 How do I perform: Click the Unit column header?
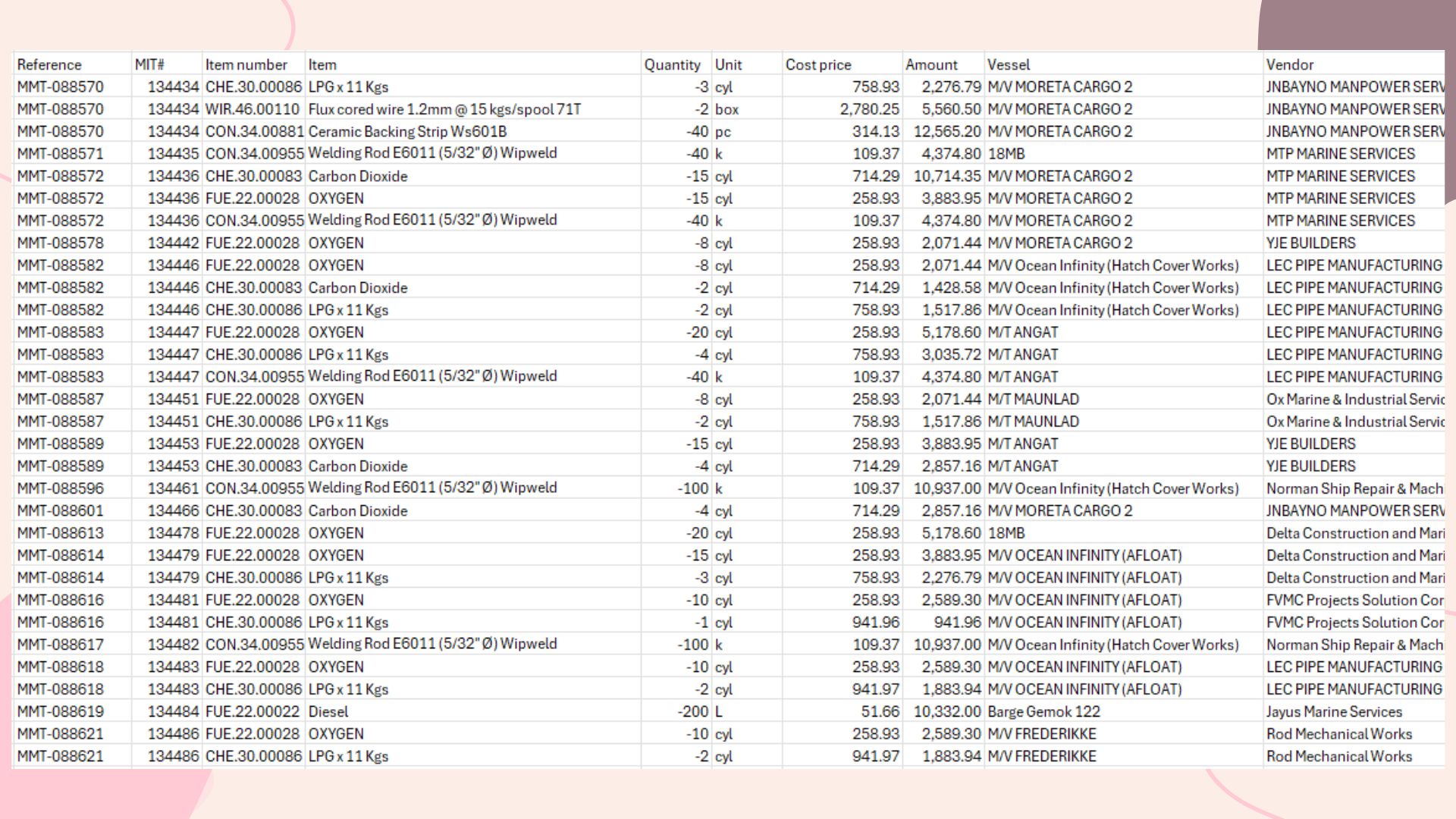click(728, 64)
